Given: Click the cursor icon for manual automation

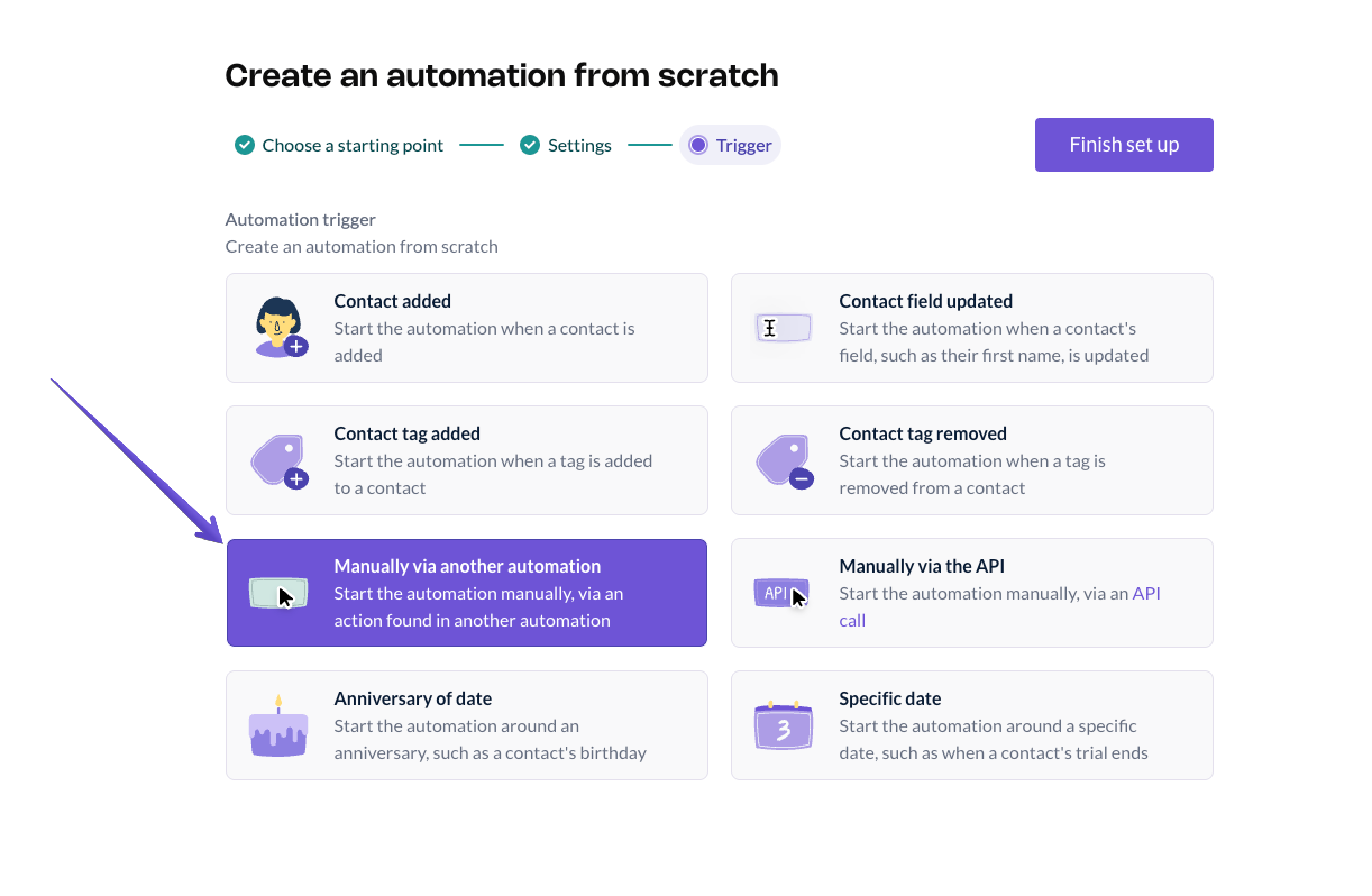Looking at the screenshot, I should tap(279, 593).
